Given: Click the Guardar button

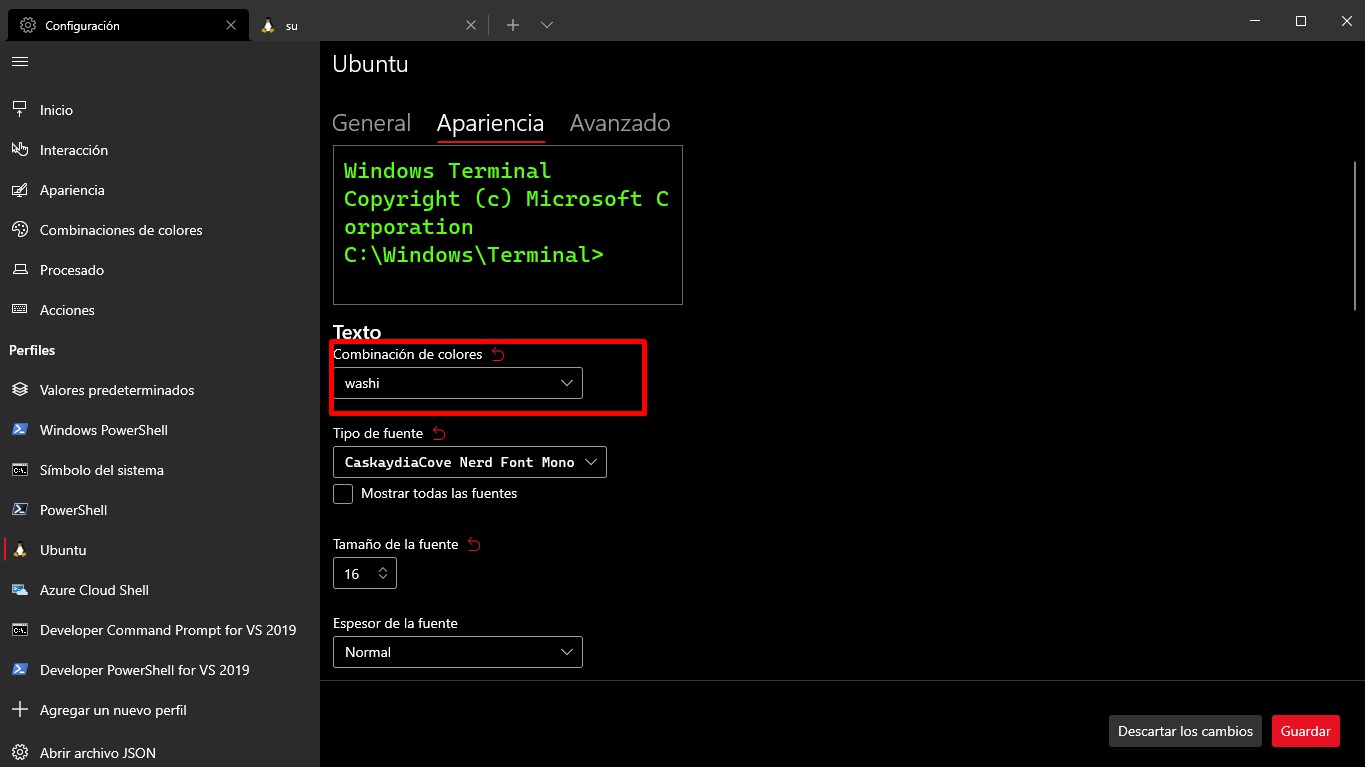Looking at the screenshot, I should [1306, 731].
